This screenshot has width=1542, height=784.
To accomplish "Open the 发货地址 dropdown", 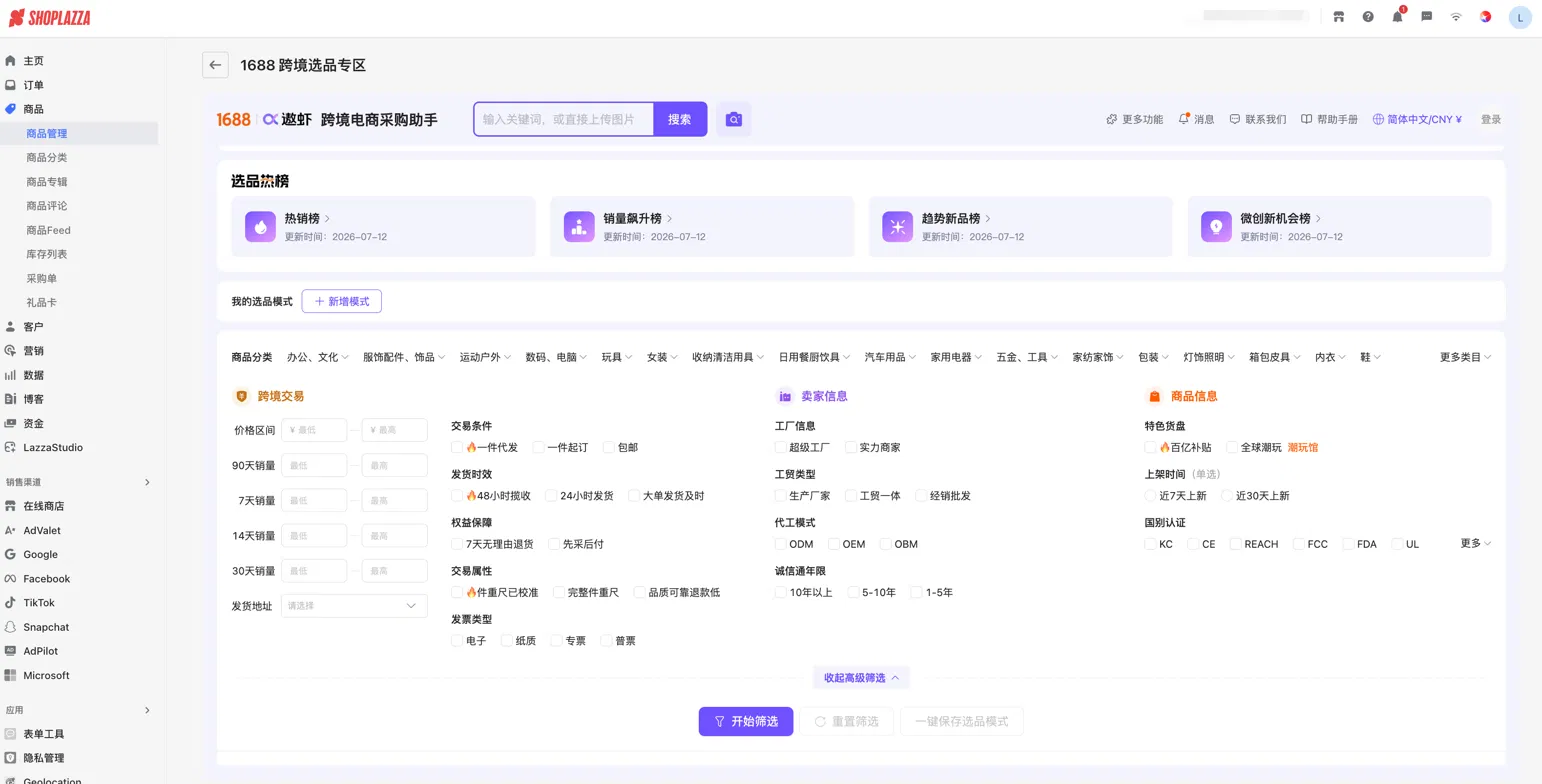I will (x=354, y=605).
